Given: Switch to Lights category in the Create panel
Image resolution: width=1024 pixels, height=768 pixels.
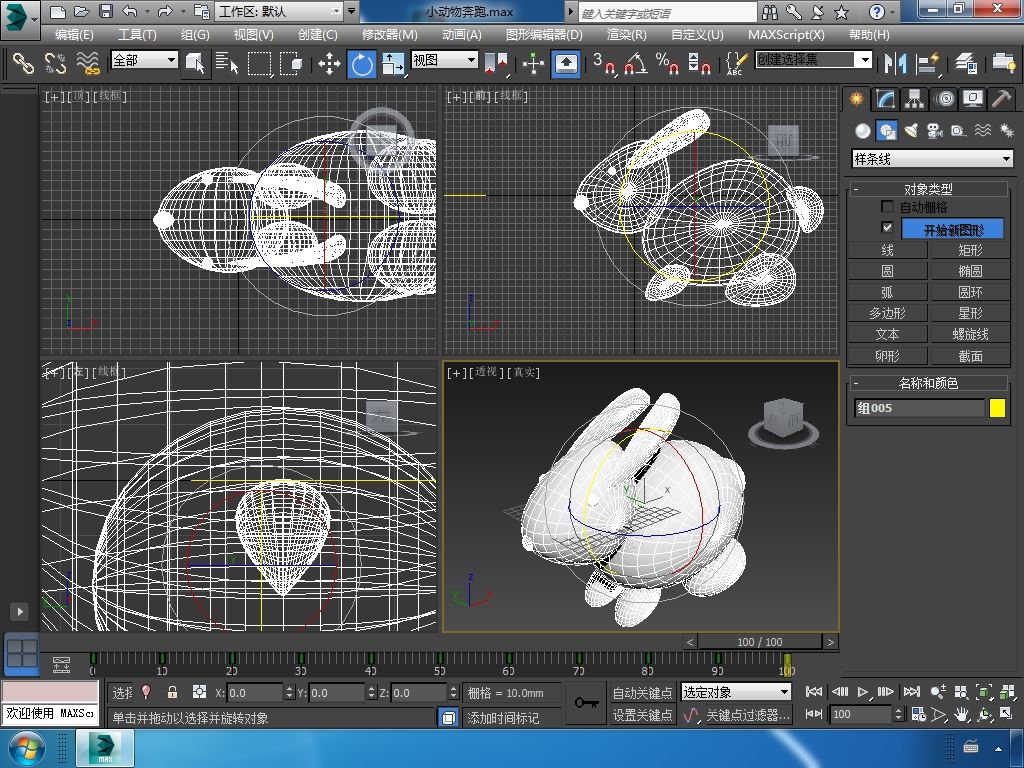Looking at the screenshot, I should click(x=910, y=131).
